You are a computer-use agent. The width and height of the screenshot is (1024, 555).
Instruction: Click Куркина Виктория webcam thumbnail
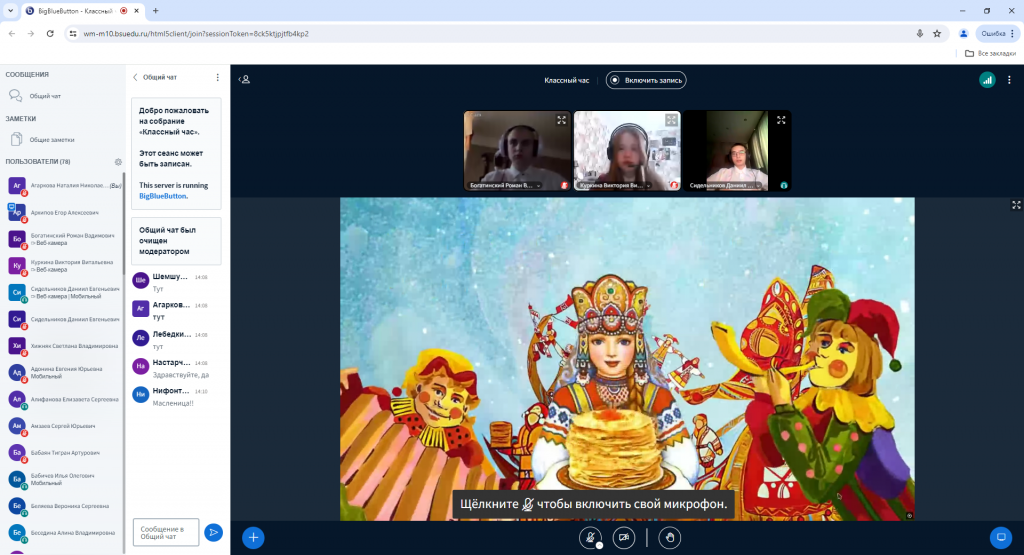627,151
